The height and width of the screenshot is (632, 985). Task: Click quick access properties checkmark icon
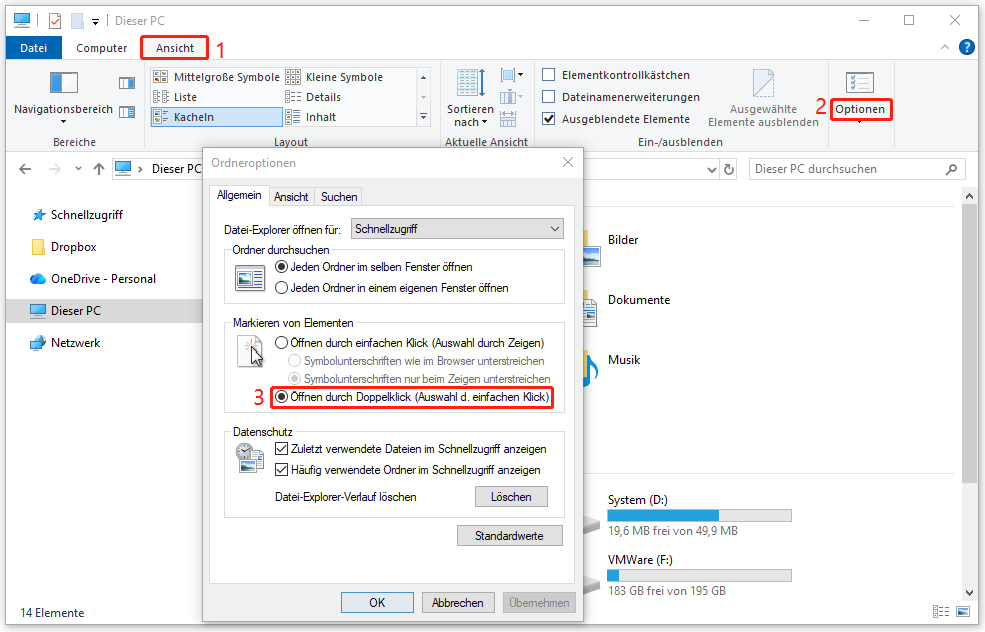point(55,21)
